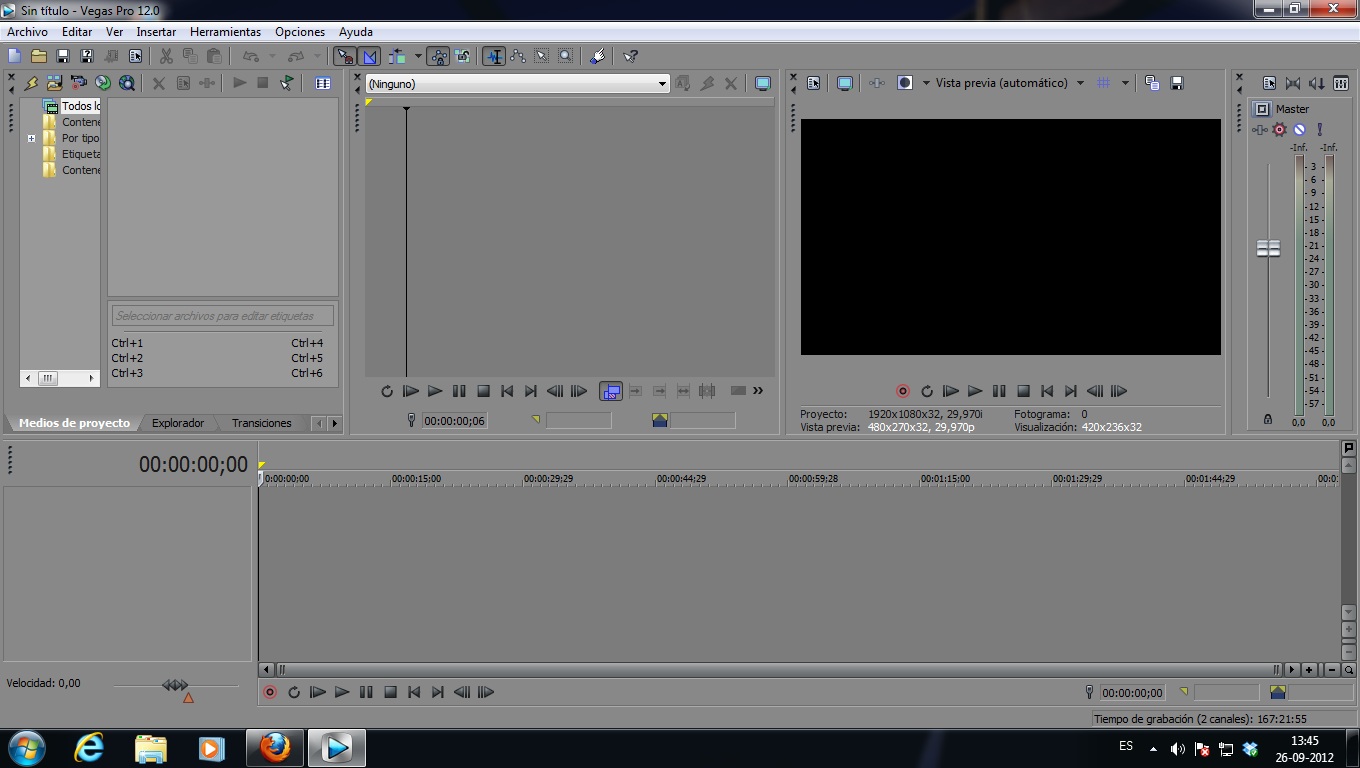Toggle trimmer external monitor icon
This screenshot has height=768, width=1360.
pyautogui.click(x=763, y=84)
